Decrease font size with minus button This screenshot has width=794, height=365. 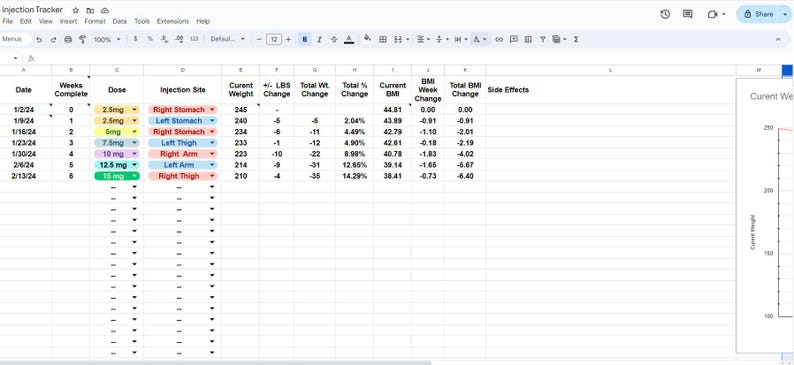[x=259, y=39]
